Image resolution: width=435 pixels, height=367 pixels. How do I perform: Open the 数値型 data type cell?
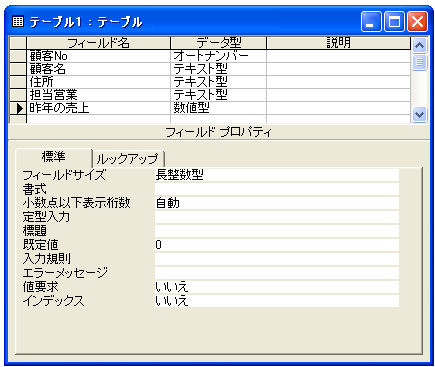pyautogui.click(x=218, y=108)
